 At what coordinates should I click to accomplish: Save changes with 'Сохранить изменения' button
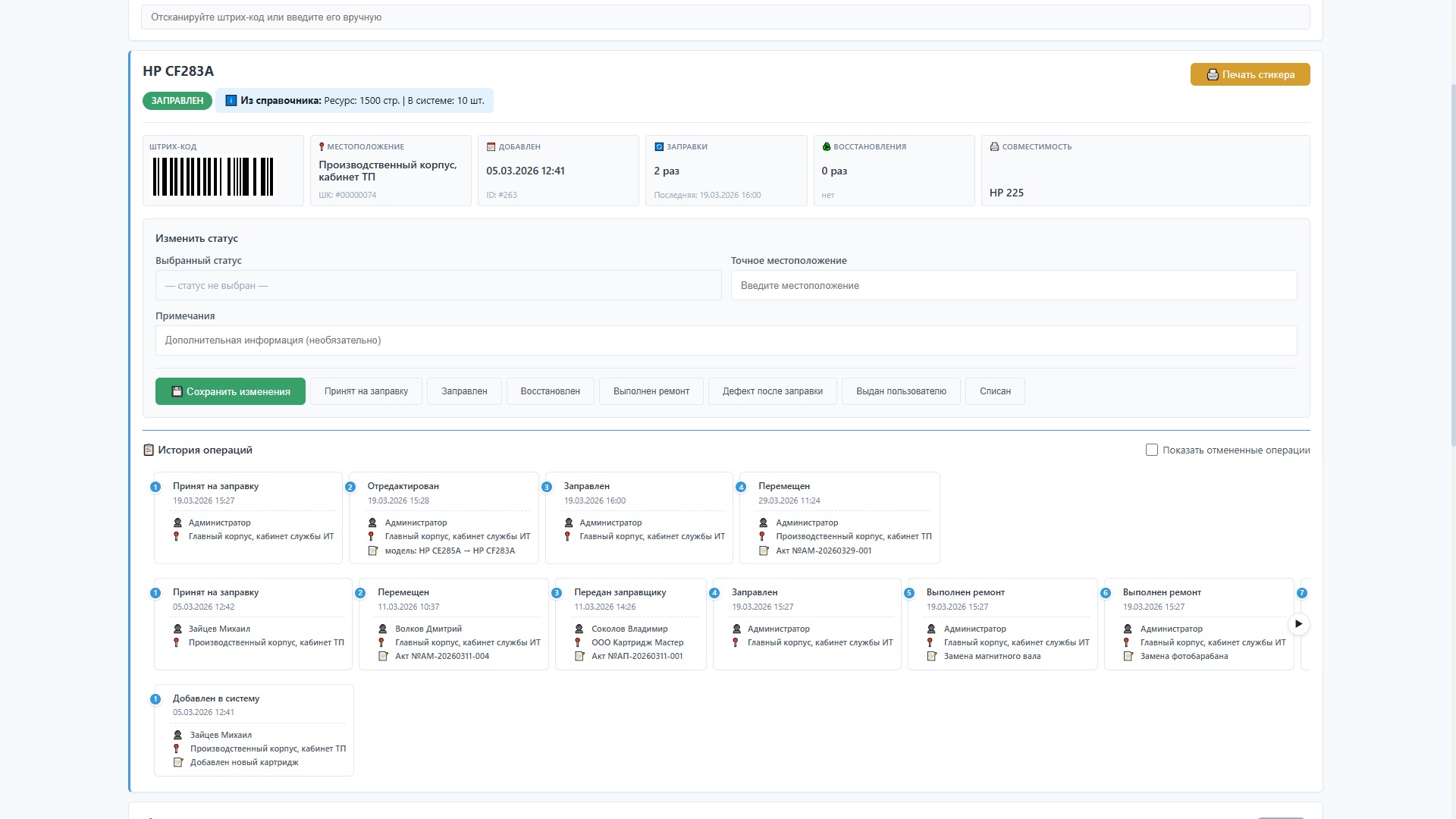tap(231, 391)
